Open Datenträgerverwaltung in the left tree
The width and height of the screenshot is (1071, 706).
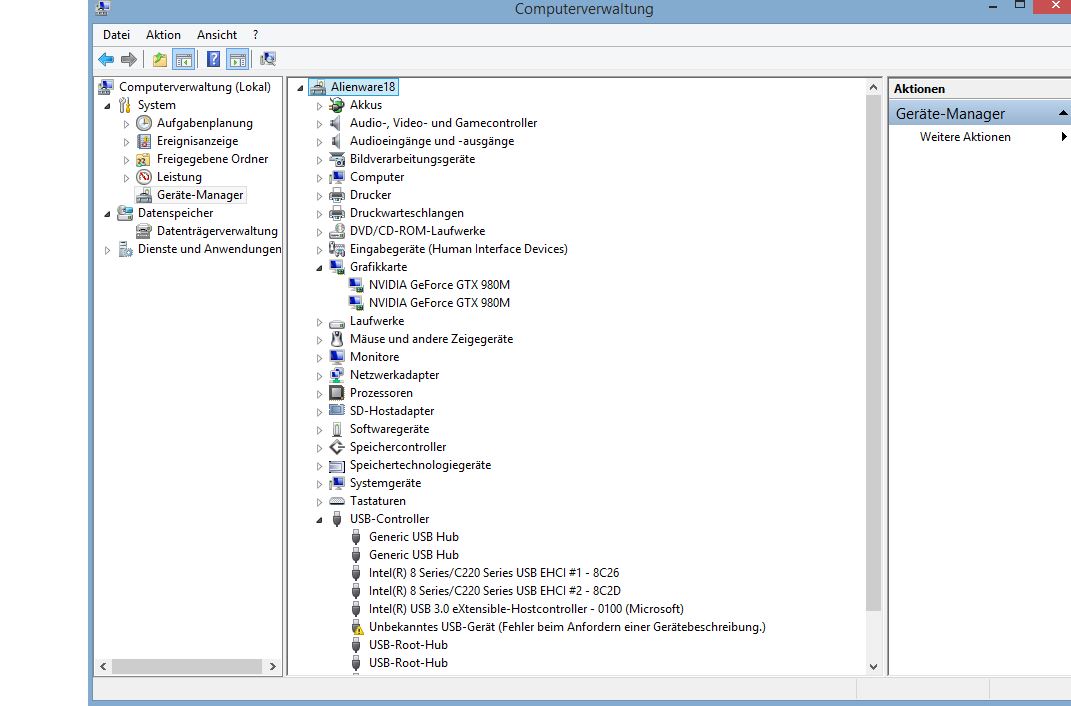[x=217, y=231]
